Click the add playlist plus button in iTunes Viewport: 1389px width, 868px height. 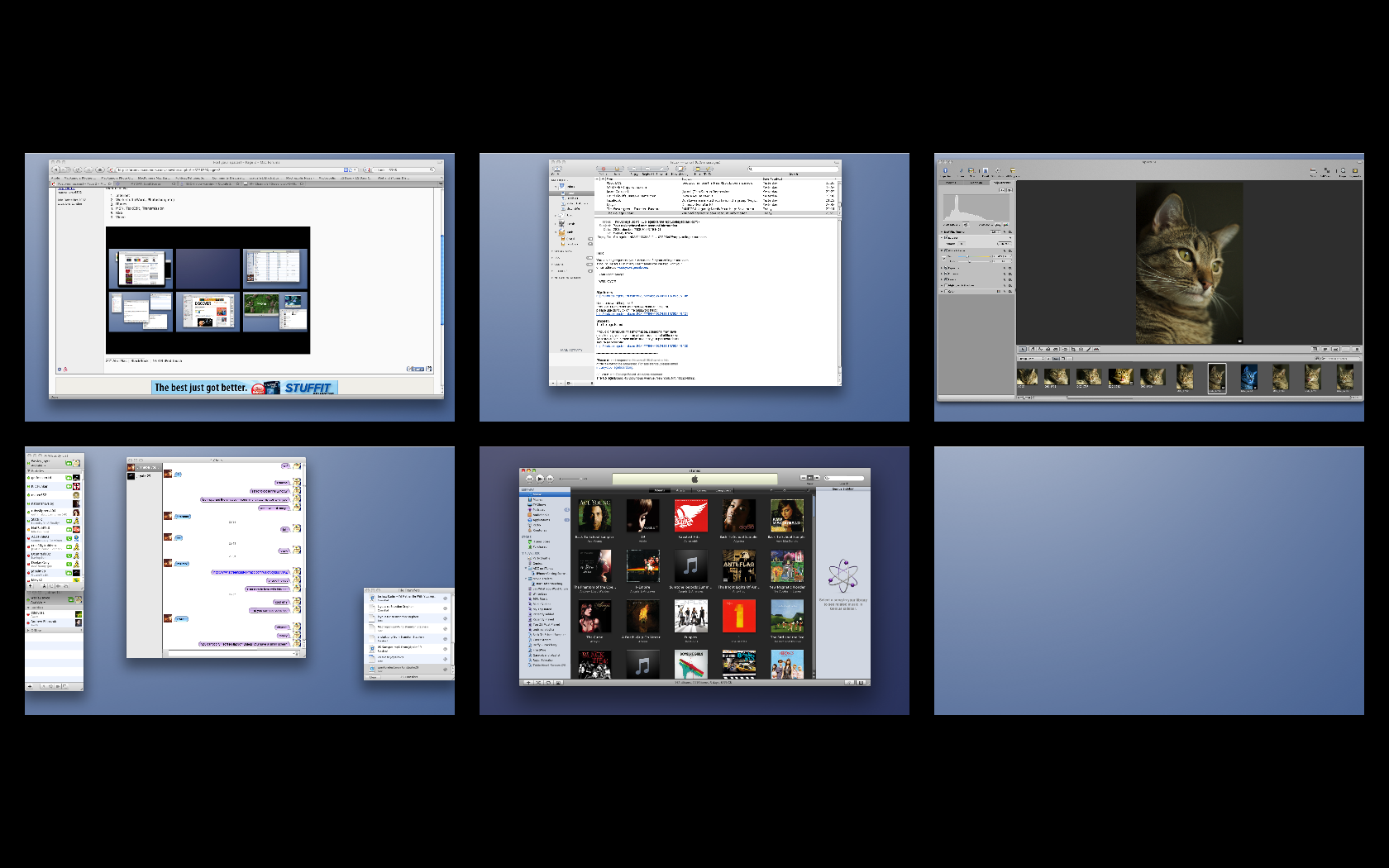pyautogui.click(x=528, y=683)
